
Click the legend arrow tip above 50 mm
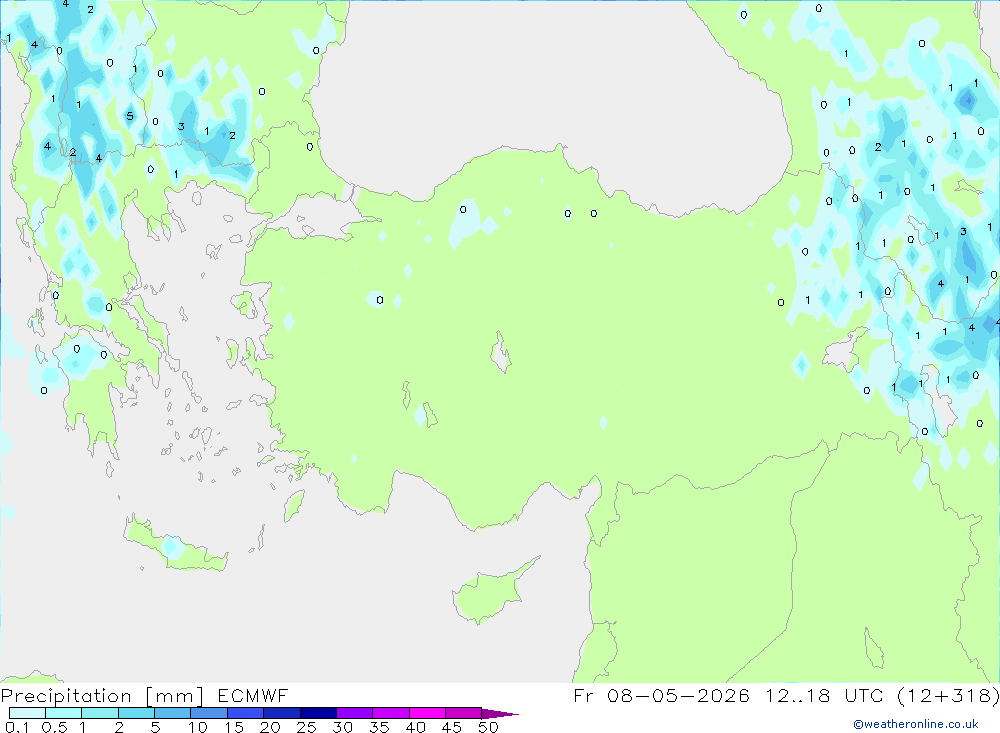tap(500, 714)
